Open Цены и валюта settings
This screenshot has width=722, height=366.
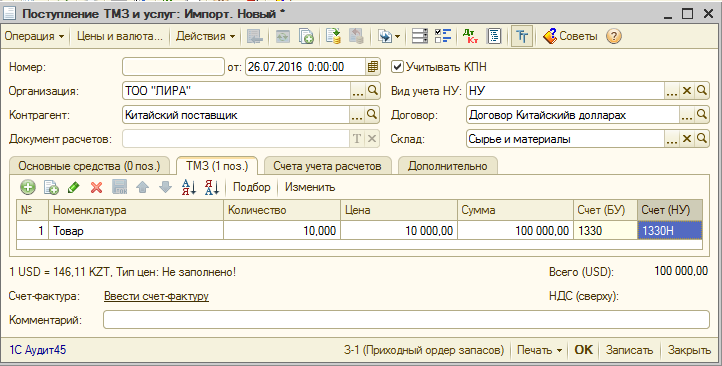click(x=120, y=36)
